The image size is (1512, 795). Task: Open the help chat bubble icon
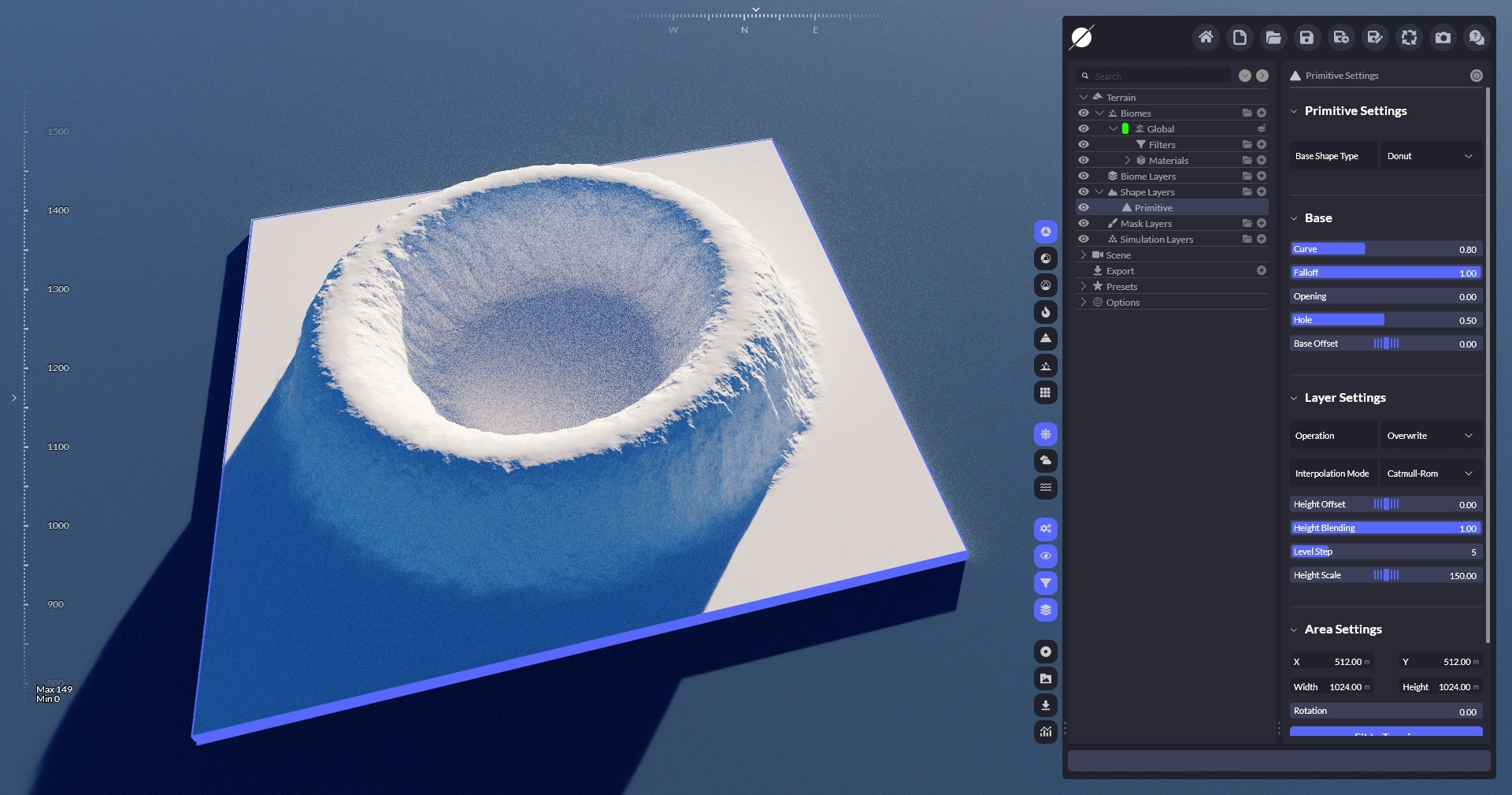(x=1477, y=37)
